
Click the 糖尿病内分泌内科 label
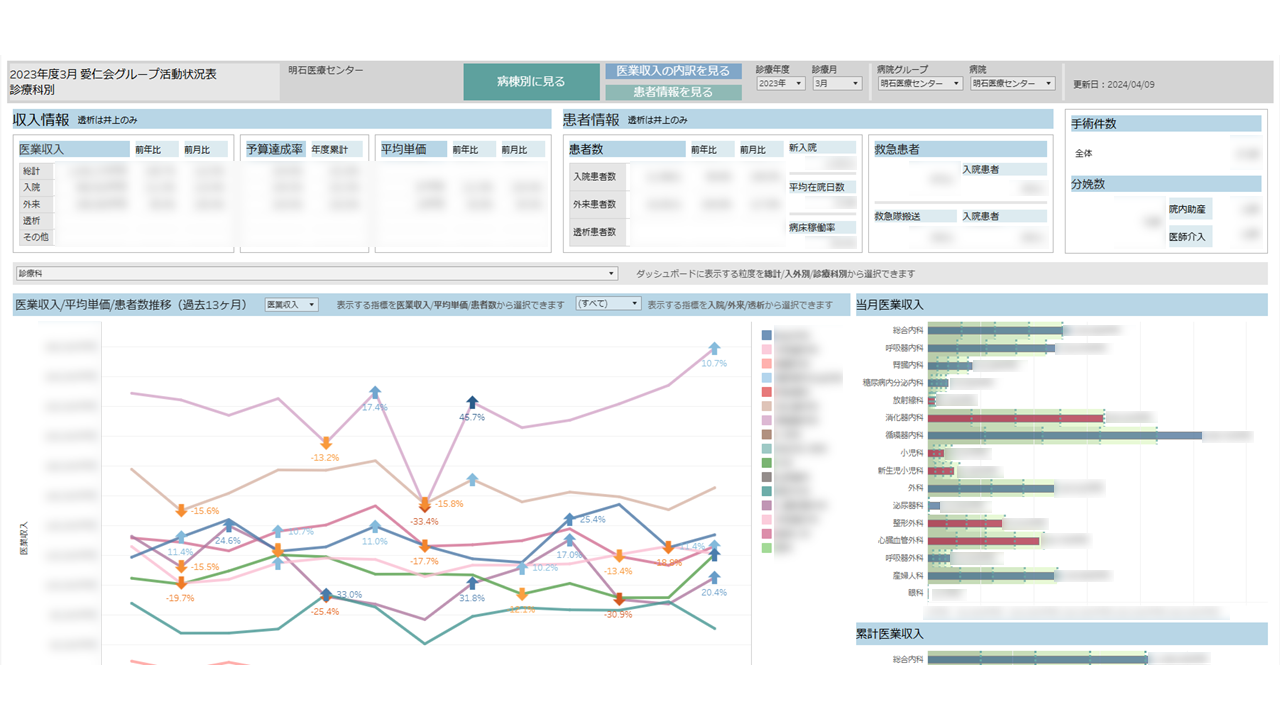pos(894,383)
